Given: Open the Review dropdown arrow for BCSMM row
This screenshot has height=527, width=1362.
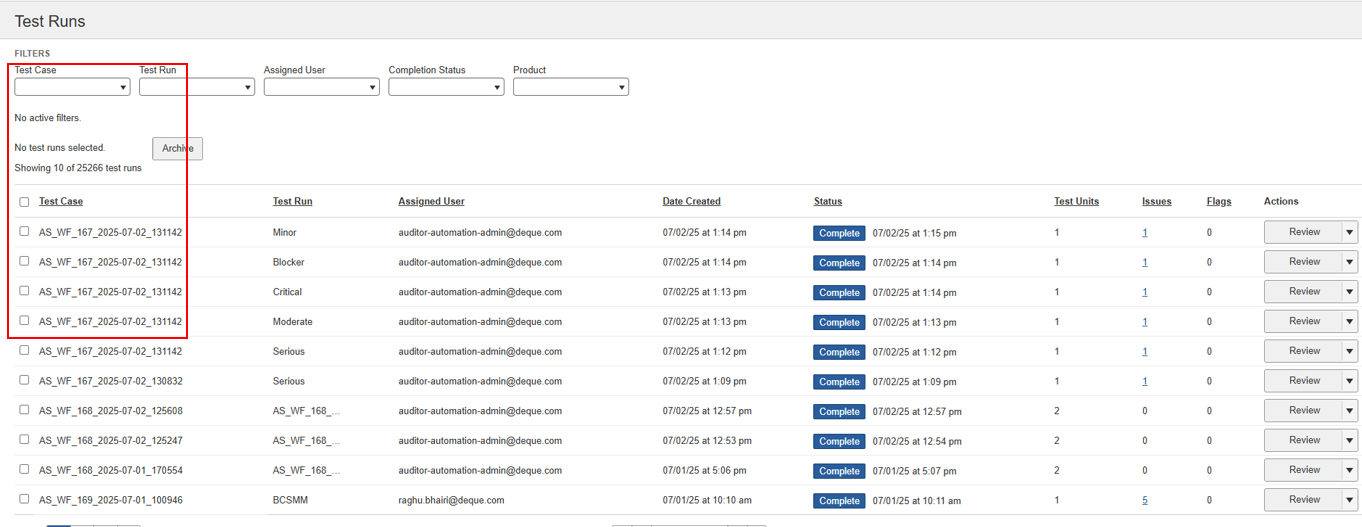Looking at the screenshot, I should [1349, 500].
